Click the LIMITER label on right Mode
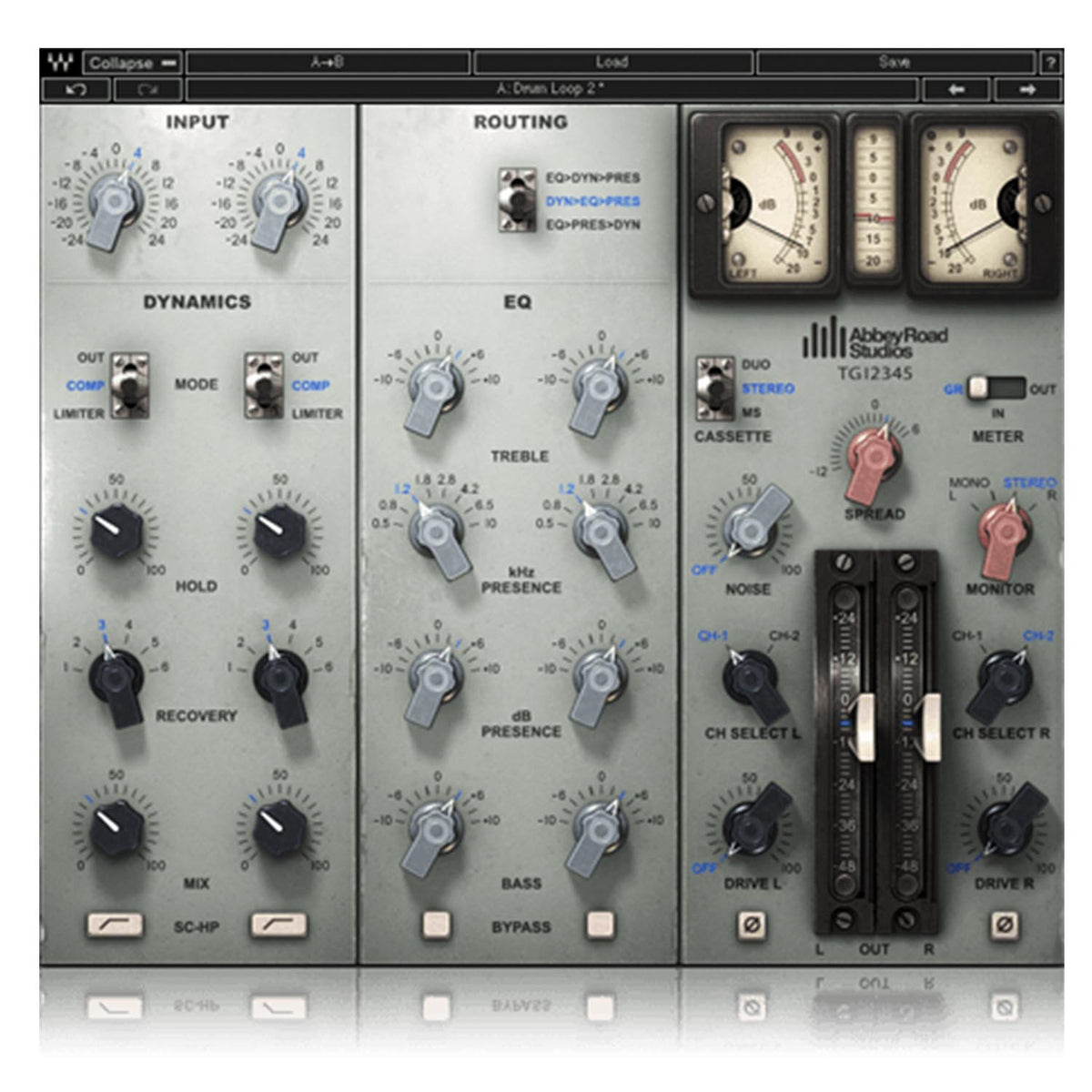Viewport: 1092px width, 1092px height. [317, 414]
